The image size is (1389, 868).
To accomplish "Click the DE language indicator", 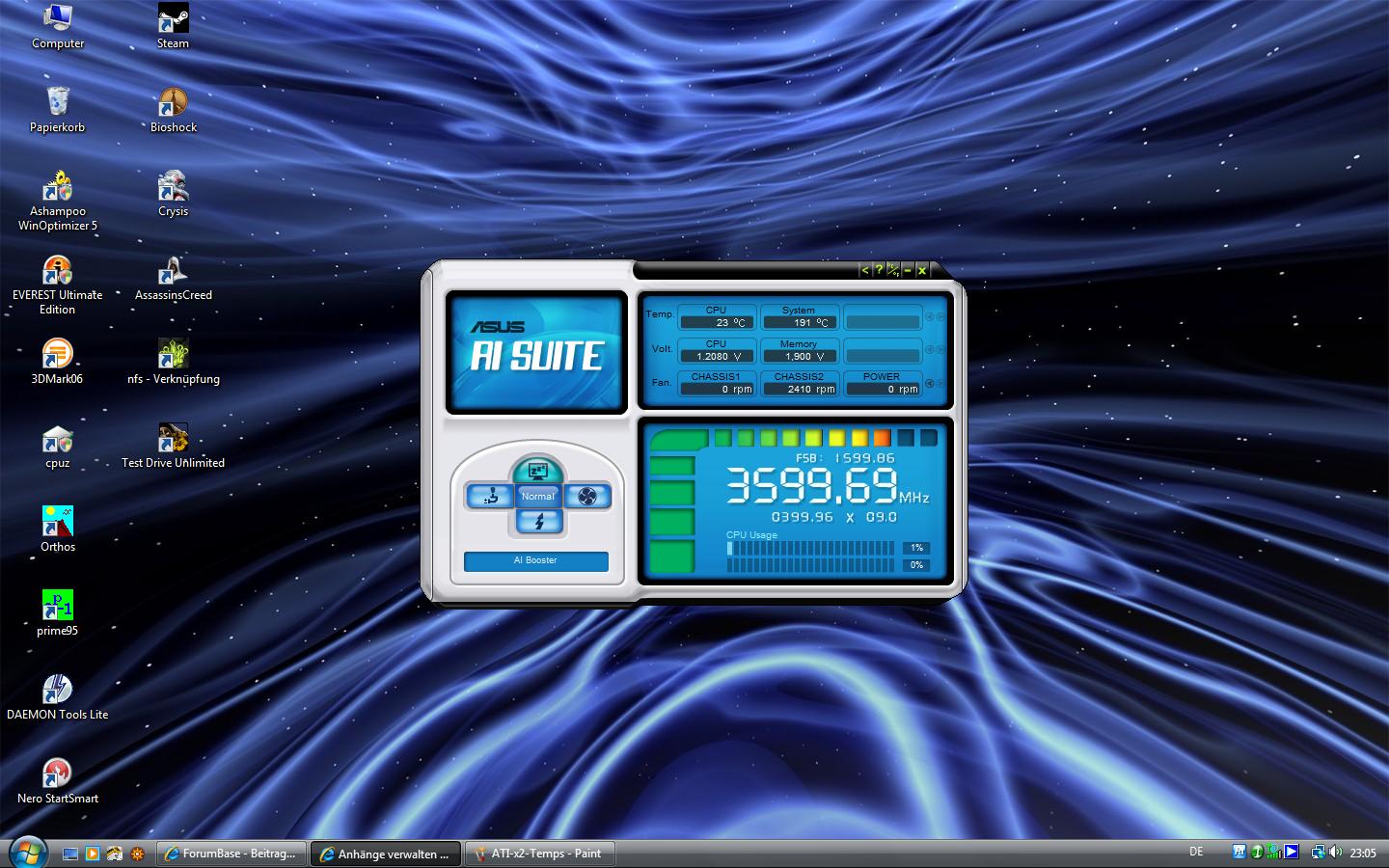I will point(1196,852).
